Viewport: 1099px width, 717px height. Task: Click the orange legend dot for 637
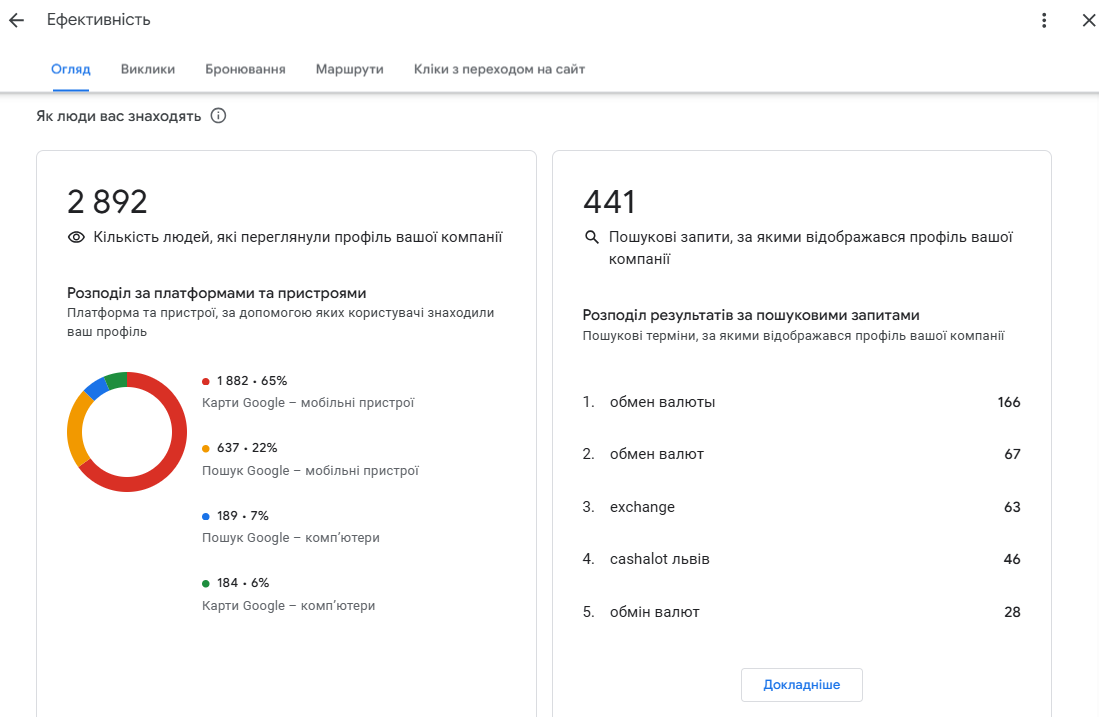(x=206, y=448)
